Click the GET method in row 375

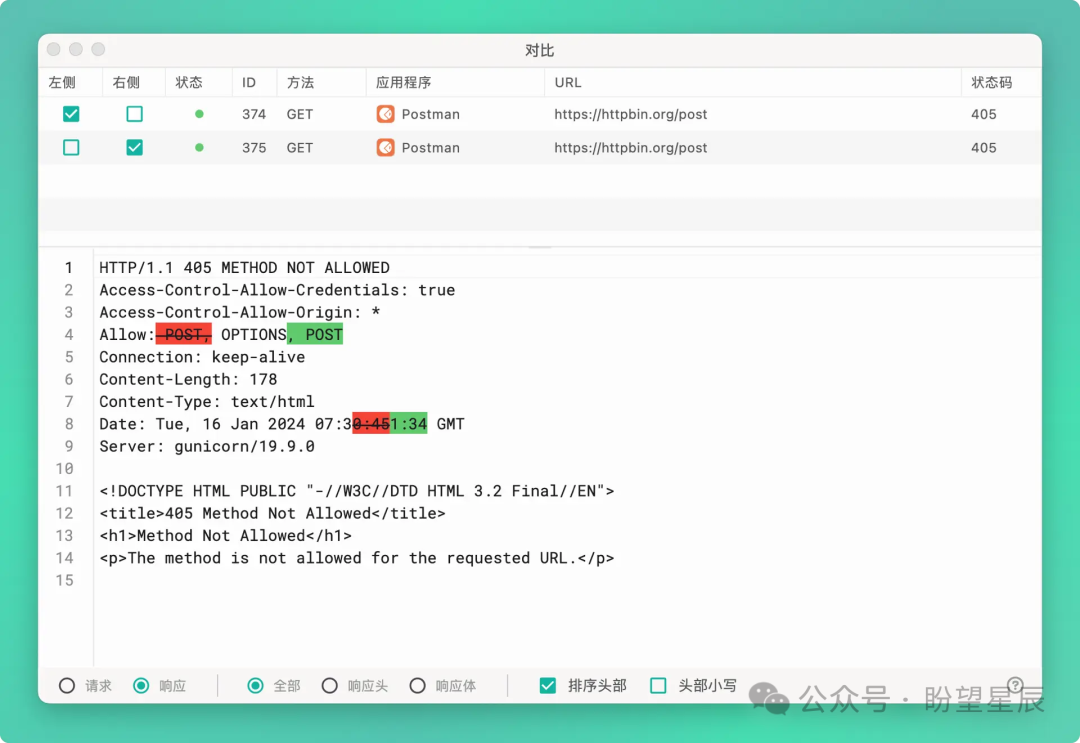(300, 148)
